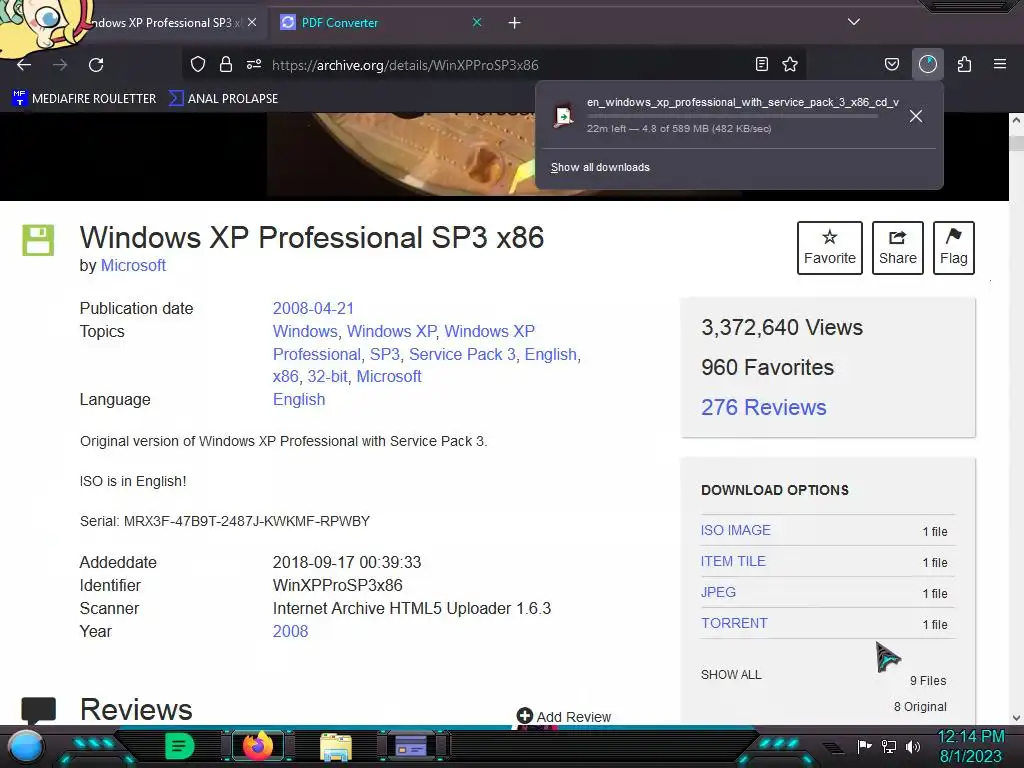Screen dimensions: 1024x768
Task: Save page to Pocket icon
Action: point(891,64)
